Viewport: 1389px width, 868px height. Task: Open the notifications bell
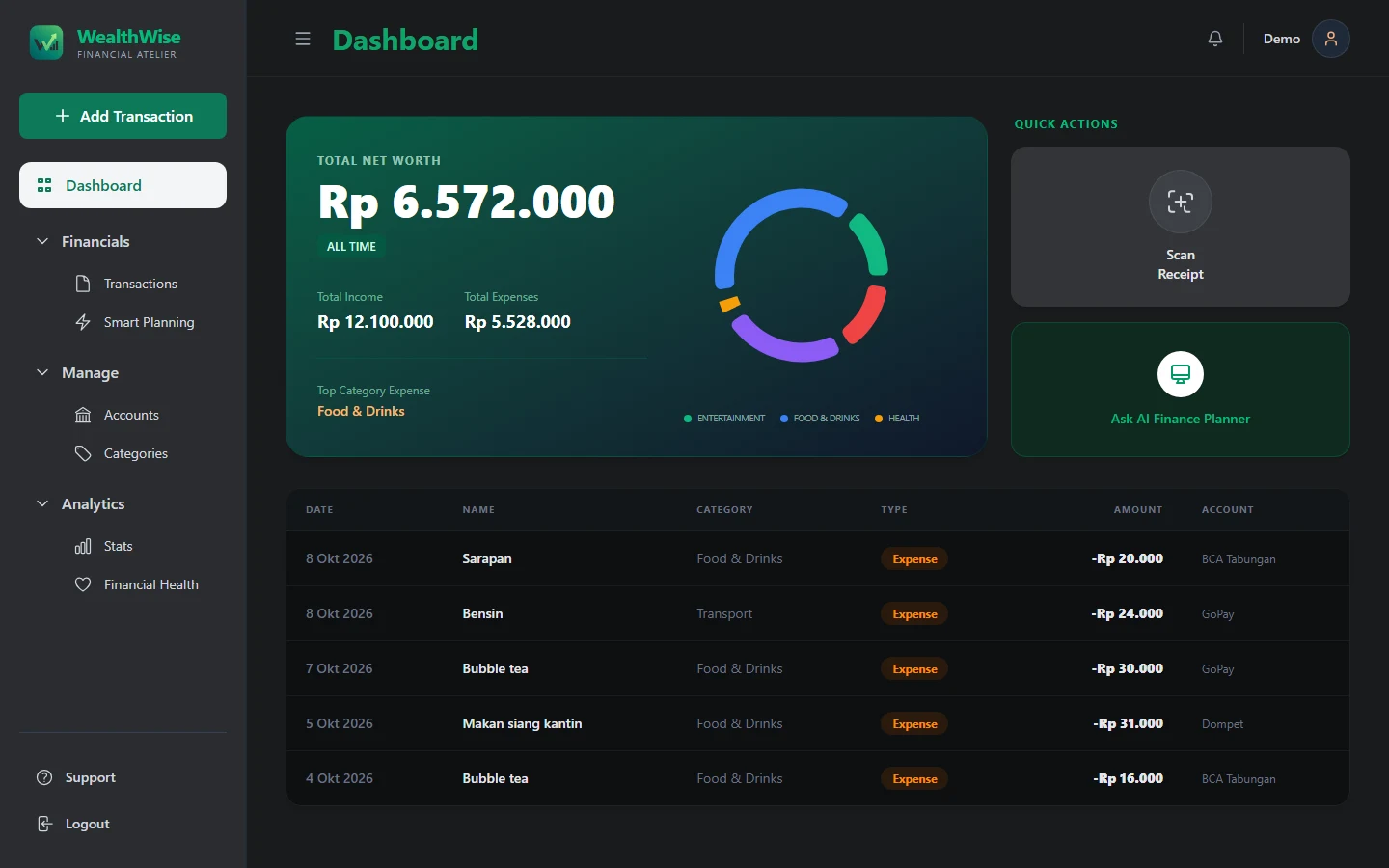pos(1215,39)
